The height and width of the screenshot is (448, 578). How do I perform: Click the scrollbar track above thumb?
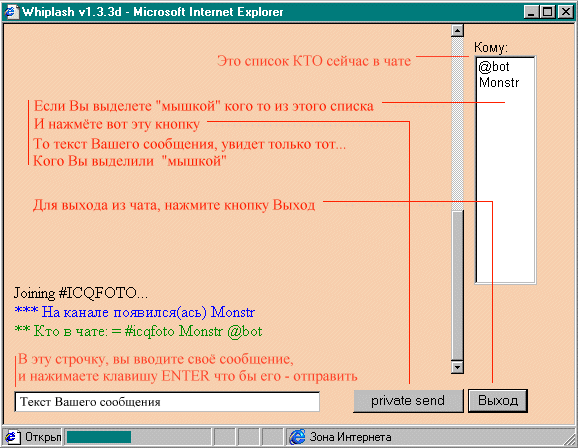point(457,124)
